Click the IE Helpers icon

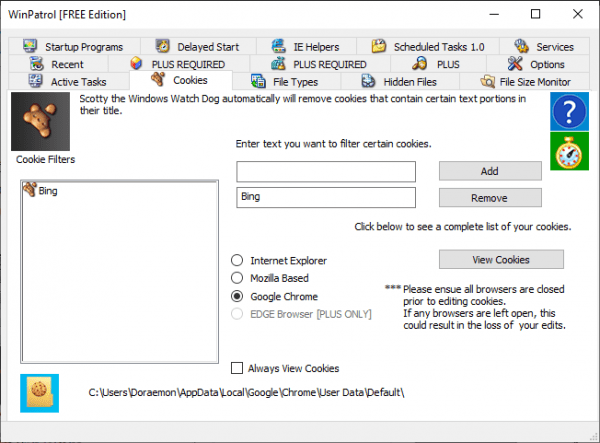[279, 46]
